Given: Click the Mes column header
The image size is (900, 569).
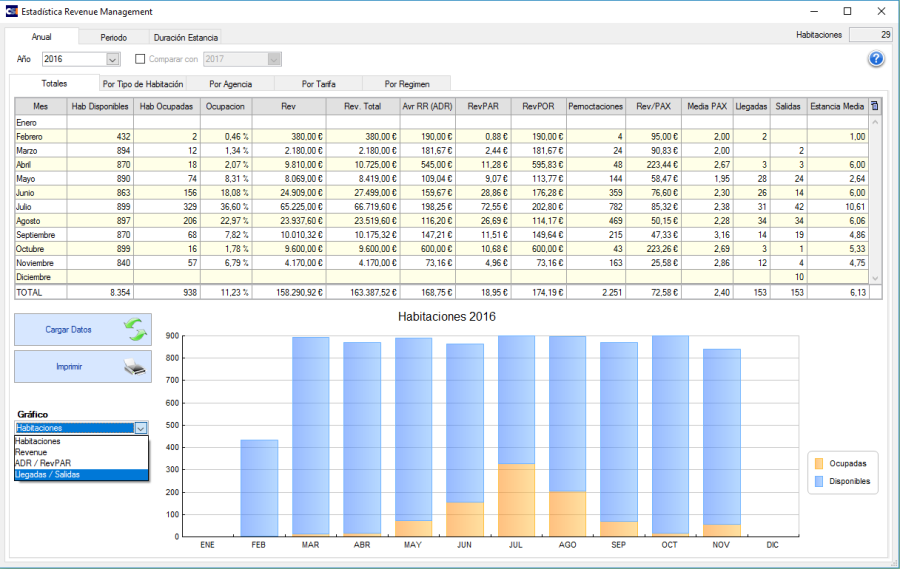Looking at the screenshot, I should [x=41, y=106].
